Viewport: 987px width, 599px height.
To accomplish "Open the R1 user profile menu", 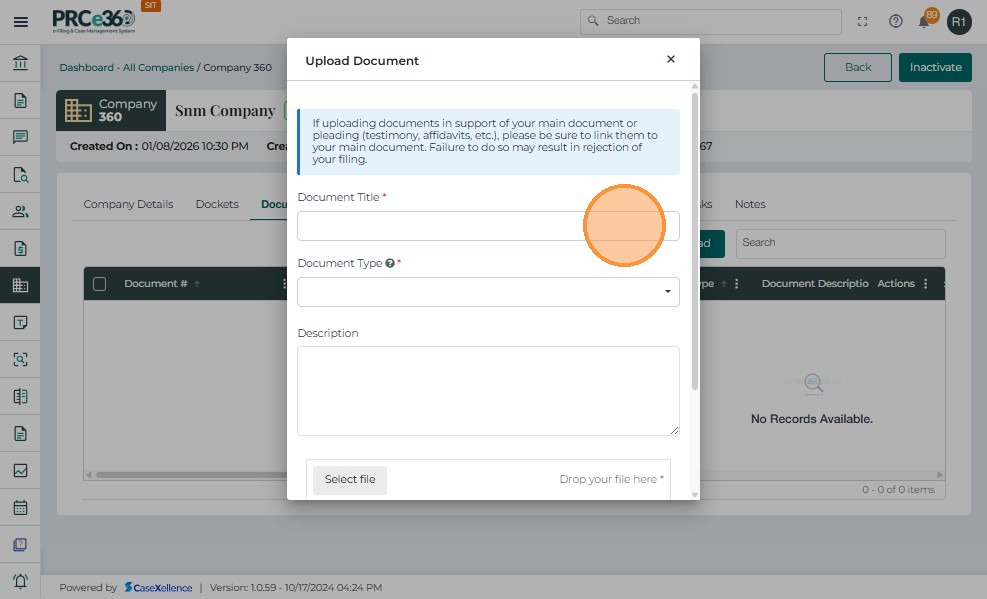I will (x=959, y=21).
